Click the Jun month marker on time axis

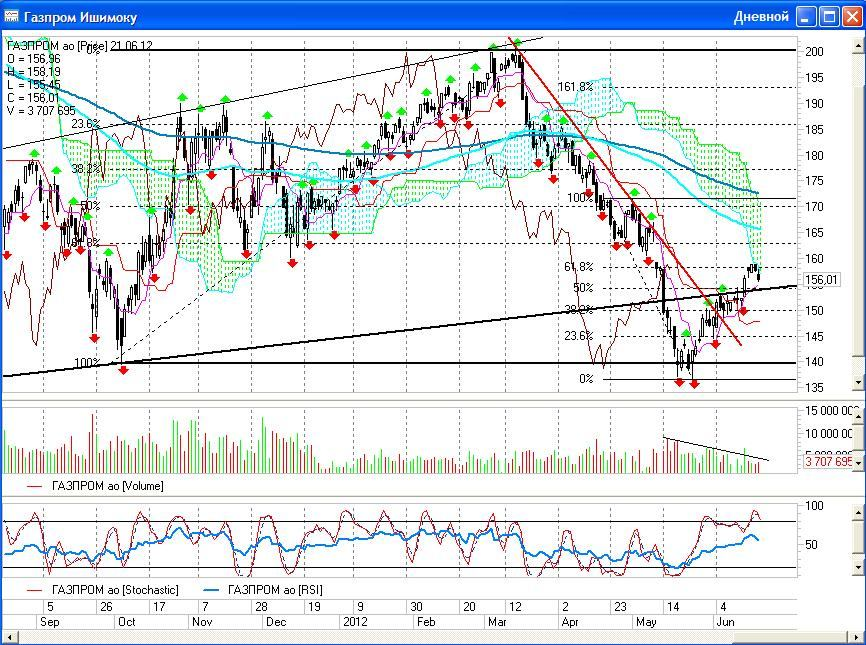pos(725,622)
